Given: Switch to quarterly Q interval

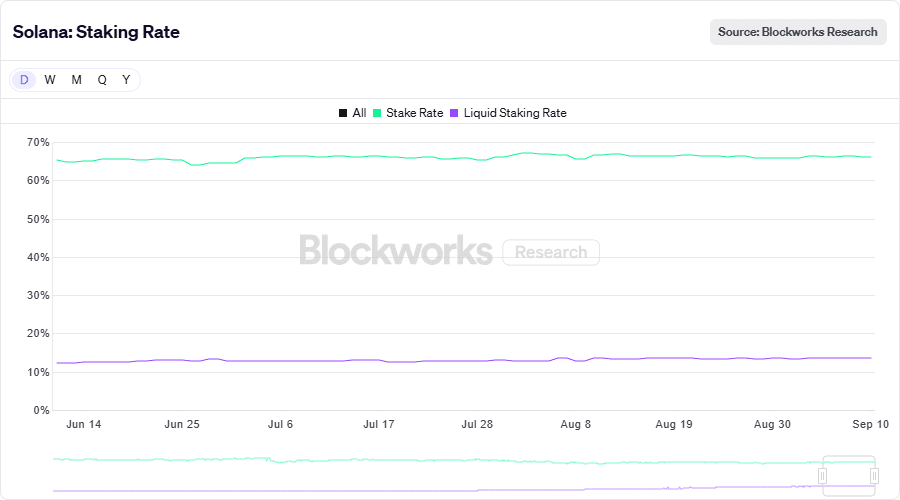Looking at the screenshot, I should click(102, 80).
